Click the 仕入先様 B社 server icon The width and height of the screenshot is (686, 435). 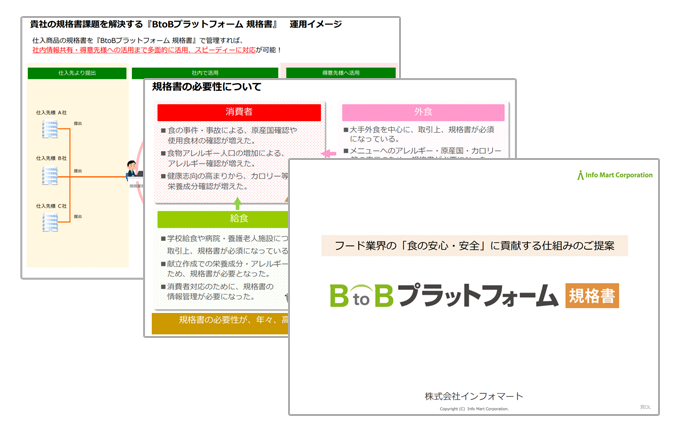pos(50,175)
